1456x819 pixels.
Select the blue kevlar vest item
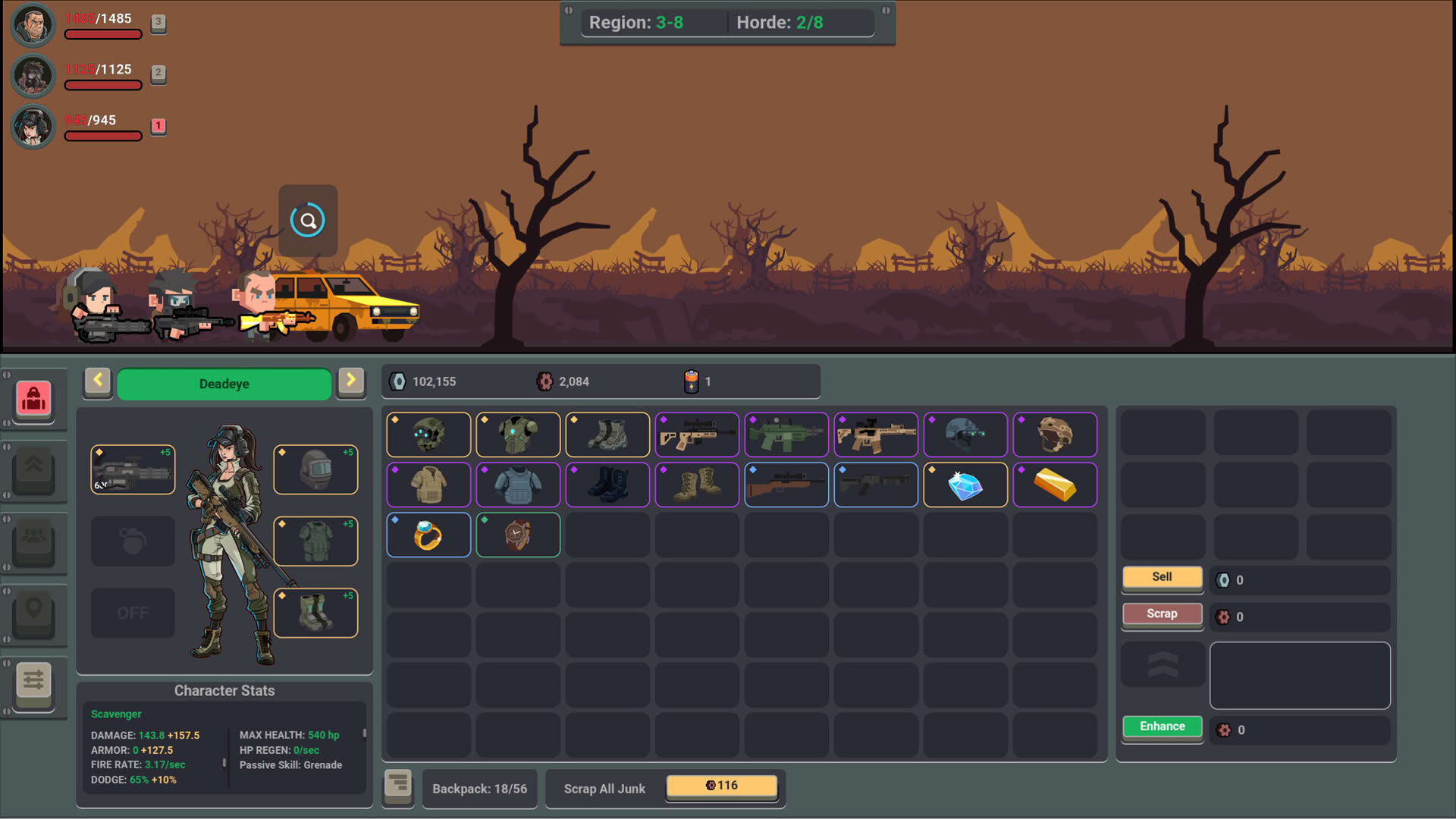coord(518,485)
